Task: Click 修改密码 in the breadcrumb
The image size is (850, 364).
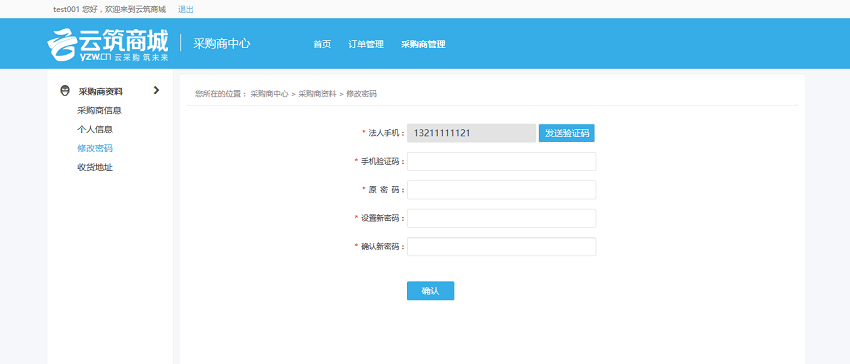Action: (362, 94)
